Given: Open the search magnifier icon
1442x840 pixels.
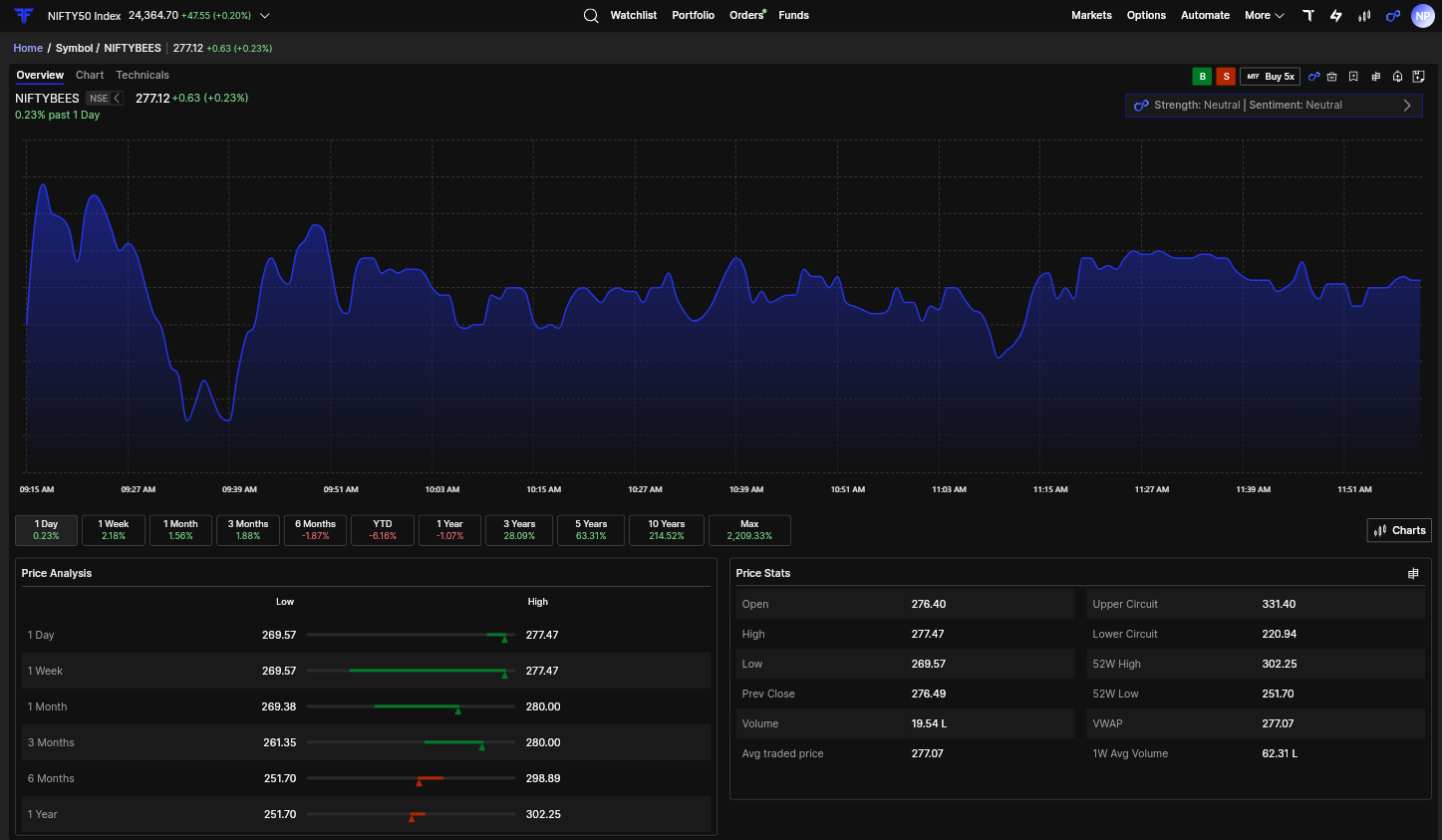Looking at the screenshot, I should [x=591, y=15].
